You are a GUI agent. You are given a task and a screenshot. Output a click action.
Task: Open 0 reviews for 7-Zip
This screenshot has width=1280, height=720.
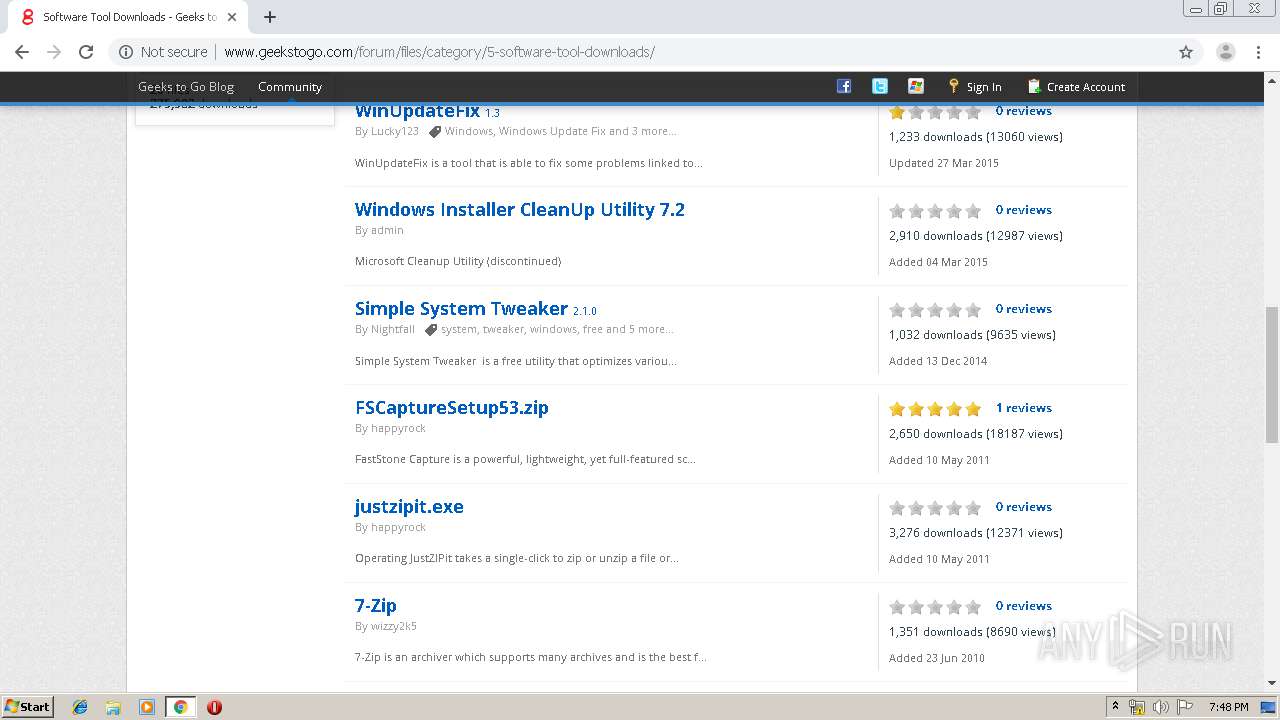click(1023, 606)
